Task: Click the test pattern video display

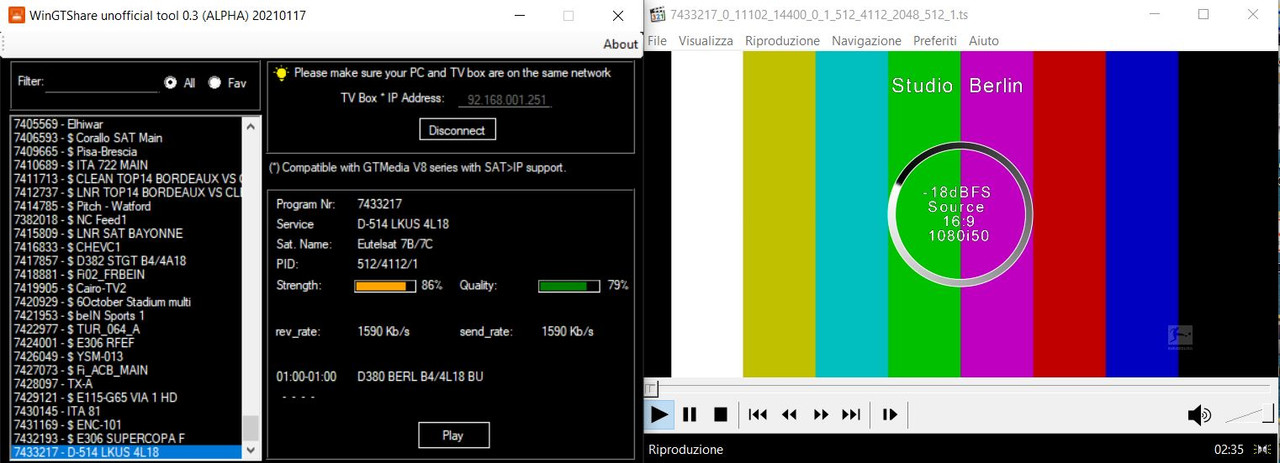Action: [960, 214]
